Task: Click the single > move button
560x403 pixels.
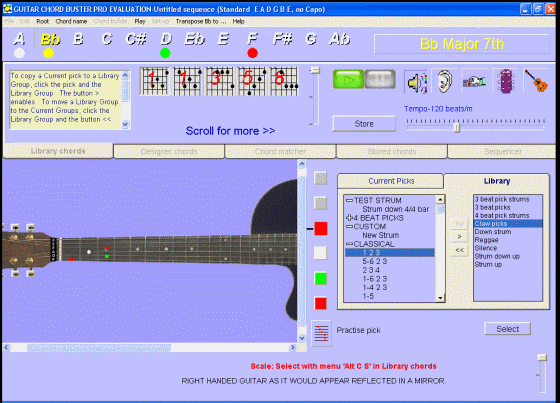Action: coord(459,237)
